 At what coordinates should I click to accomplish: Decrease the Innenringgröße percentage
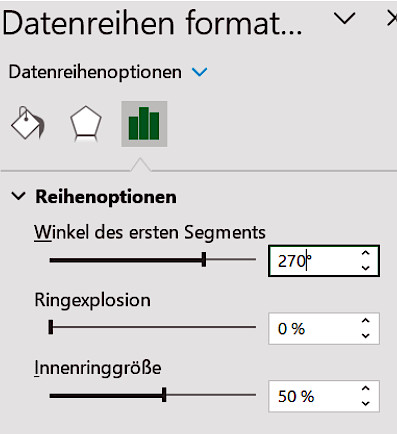pyautogui.click(x=366, y=403)
